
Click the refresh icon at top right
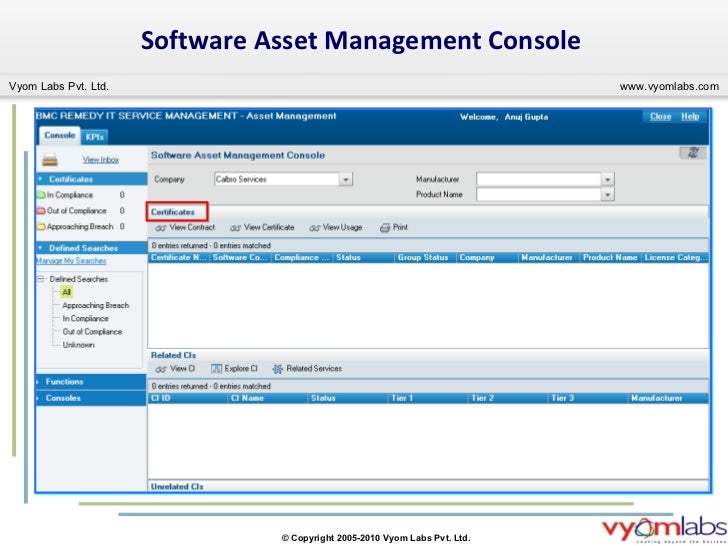(693, 153)
